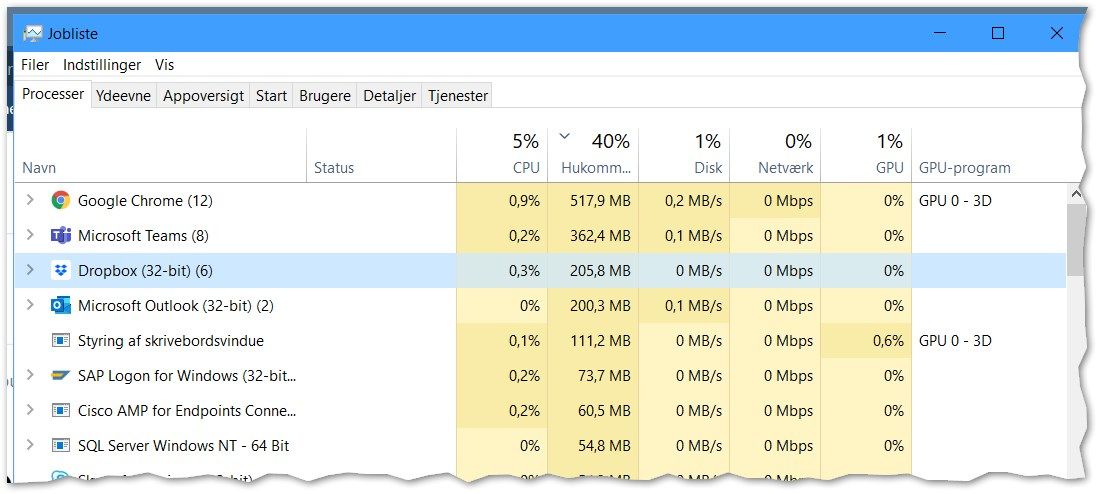Click the Jobliste title bar icon
The width and height of the screenshot is (1099, 494).
point(33,33)
